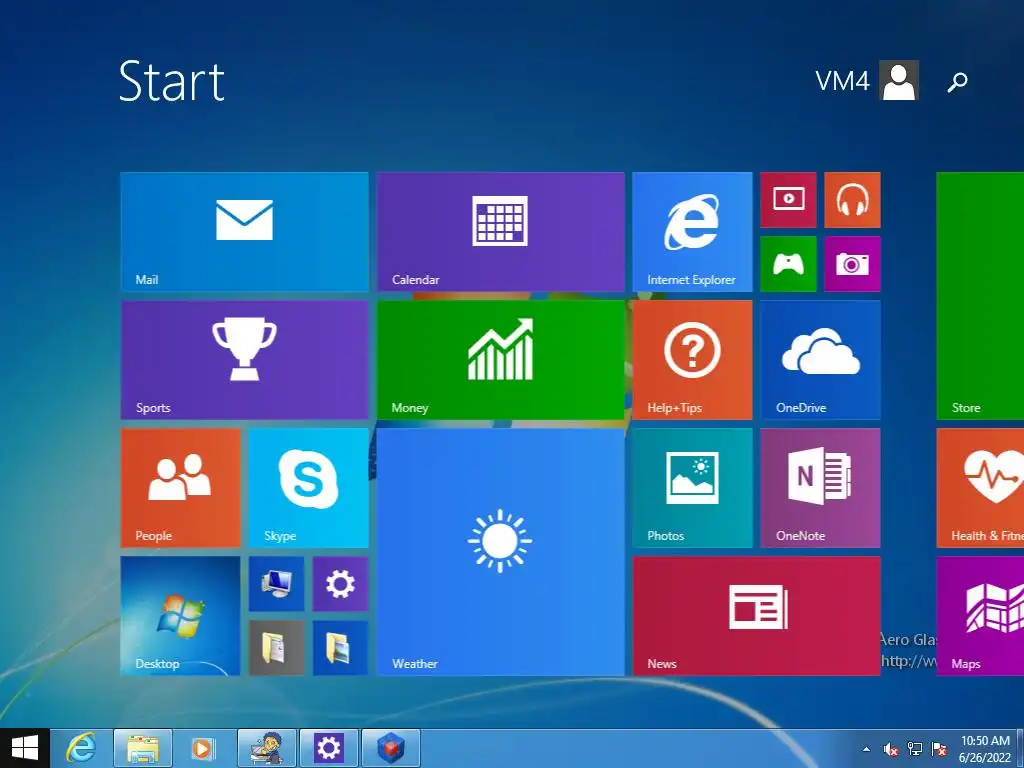Open the Photos tile

pos(692,487)
